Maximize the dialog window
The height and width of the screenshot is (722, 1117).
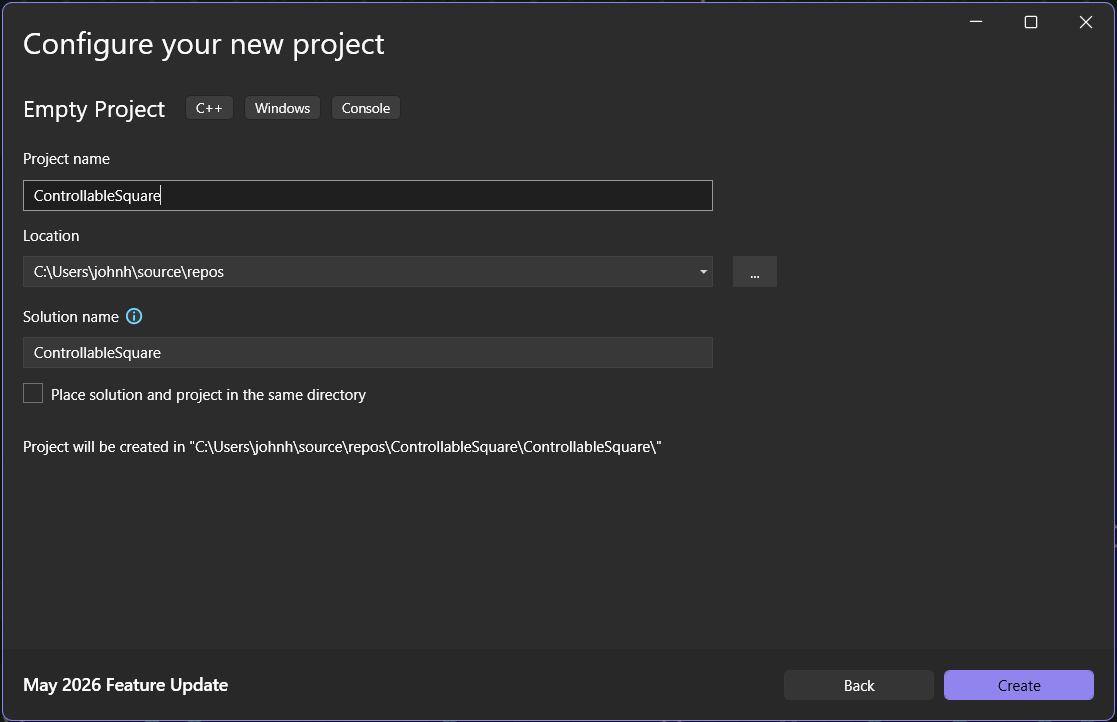[1031, 22]
